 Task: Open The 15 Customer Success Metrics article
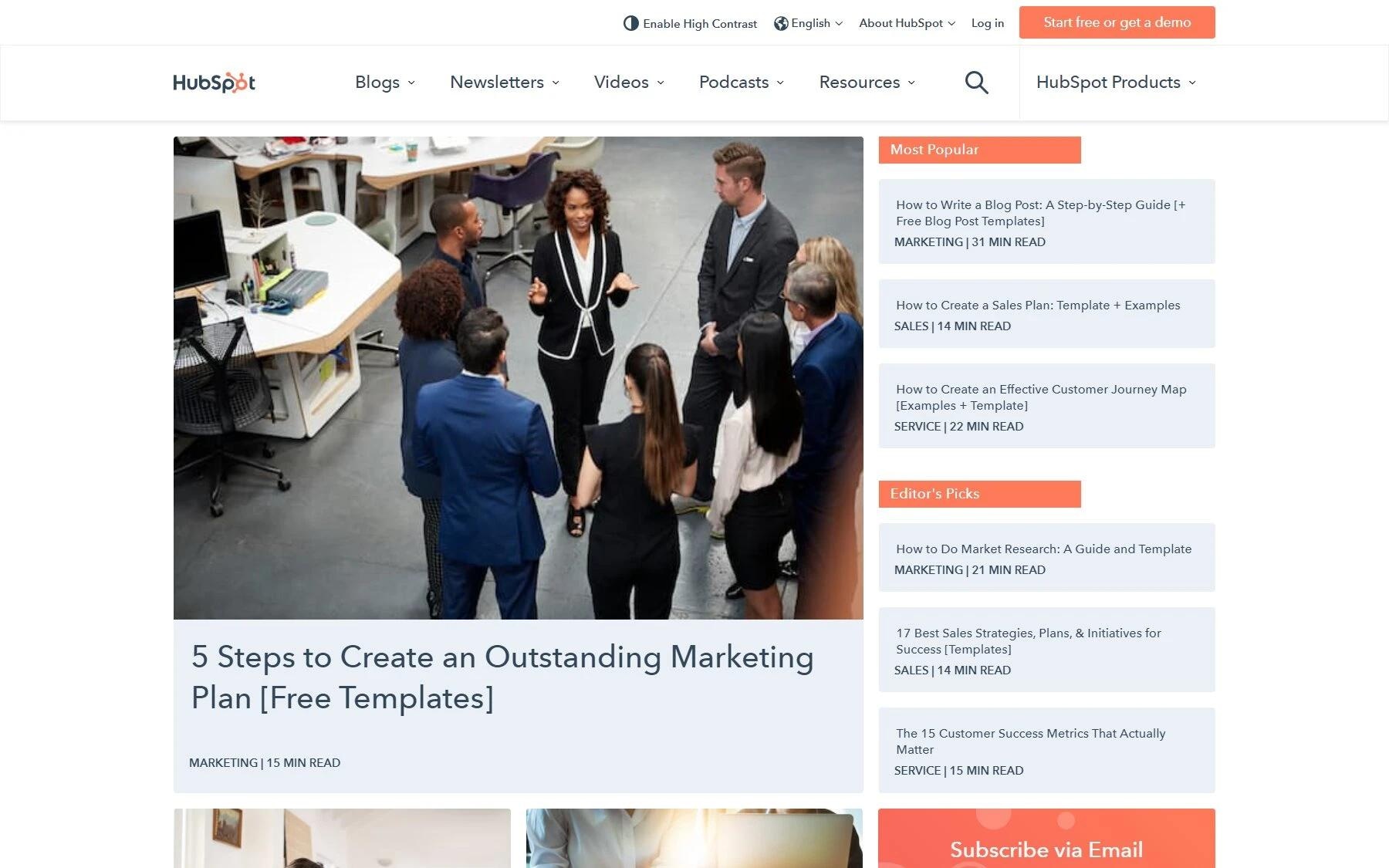pos(1031,741)
